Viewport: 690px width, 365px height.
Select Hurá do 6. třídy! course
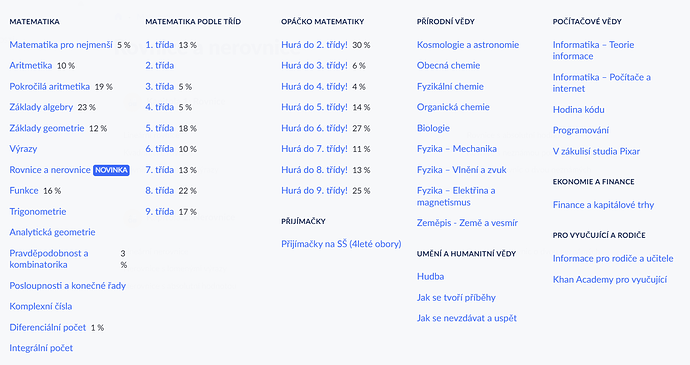coord(314,128)
